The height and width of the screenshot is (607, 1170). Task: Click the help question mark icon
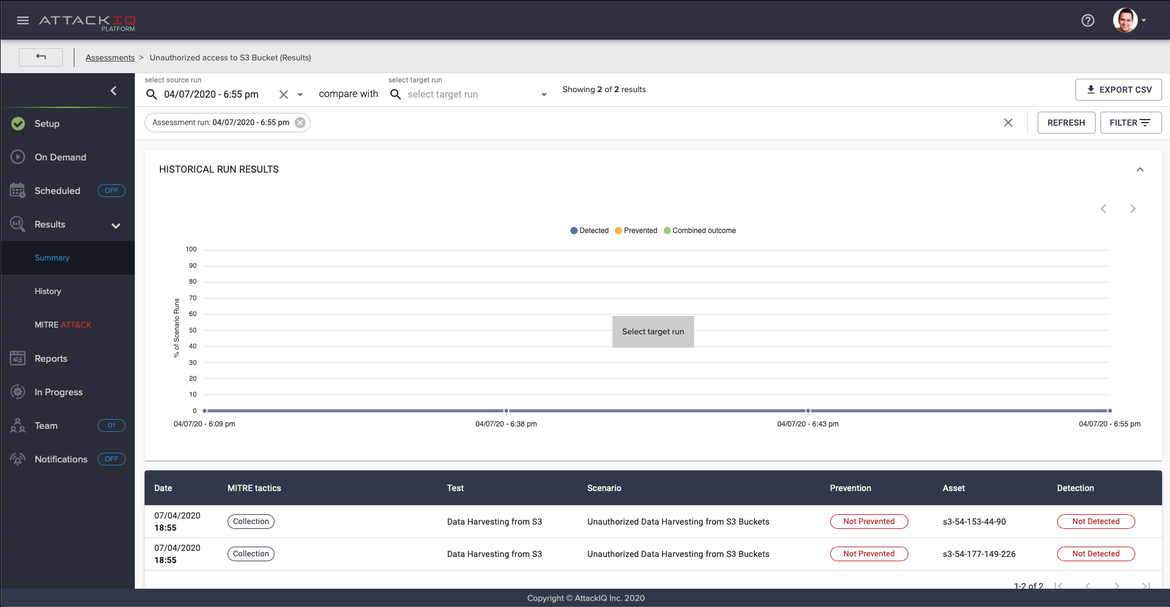(x=1088, y=20)
